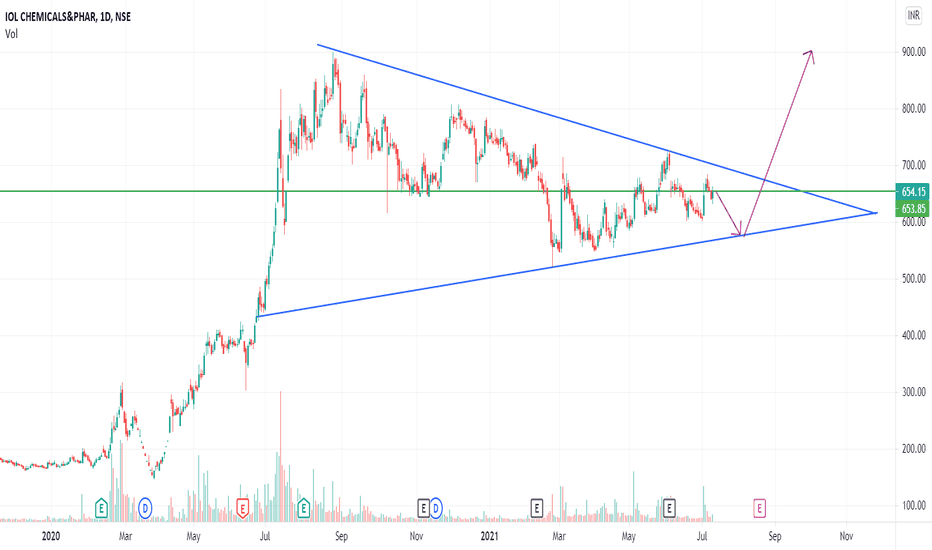
Task: Click the 900.00 price axis label
Action: click(x=914, y=52)
